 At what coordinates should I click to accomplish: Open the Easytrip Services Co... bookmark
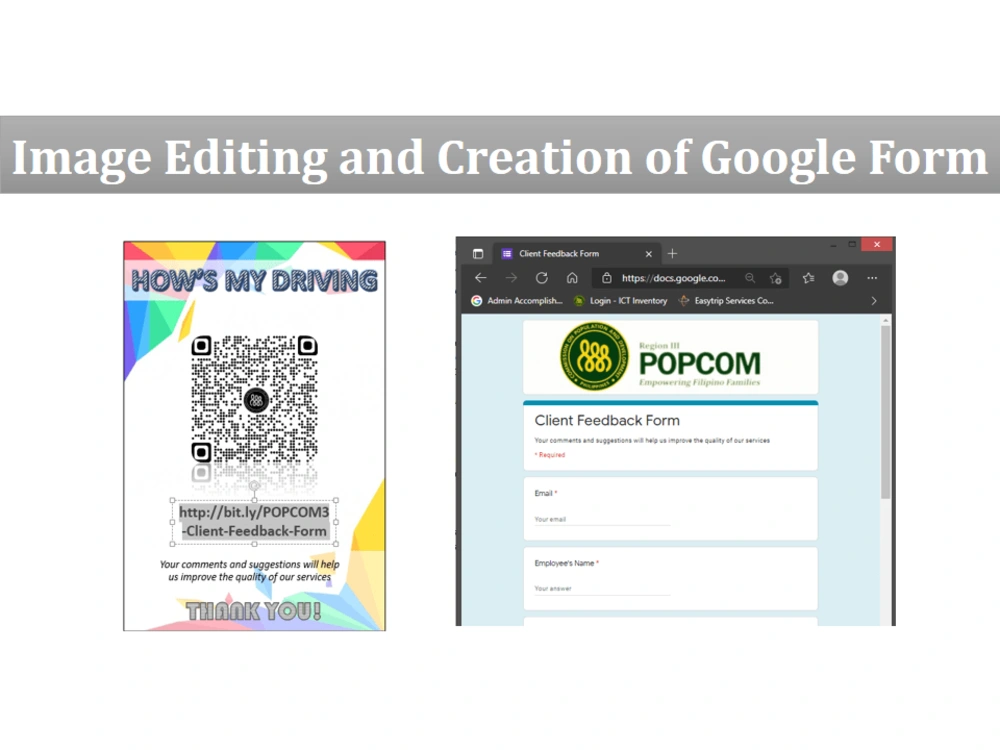pyautogui.click(x=726, y=300)
